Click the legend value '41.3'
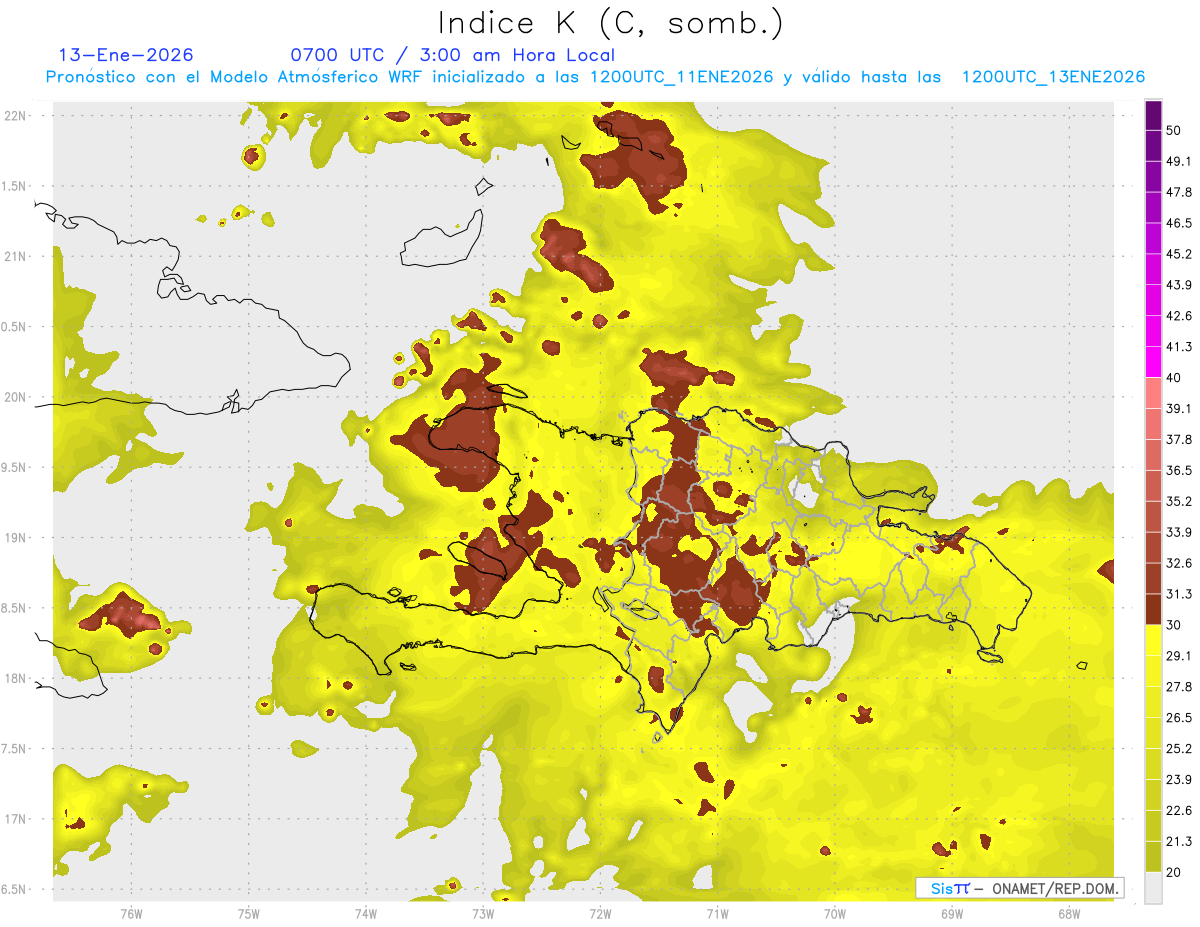Image resolution: width=1200 pixels, height=927 pixels. point(1179,347)
